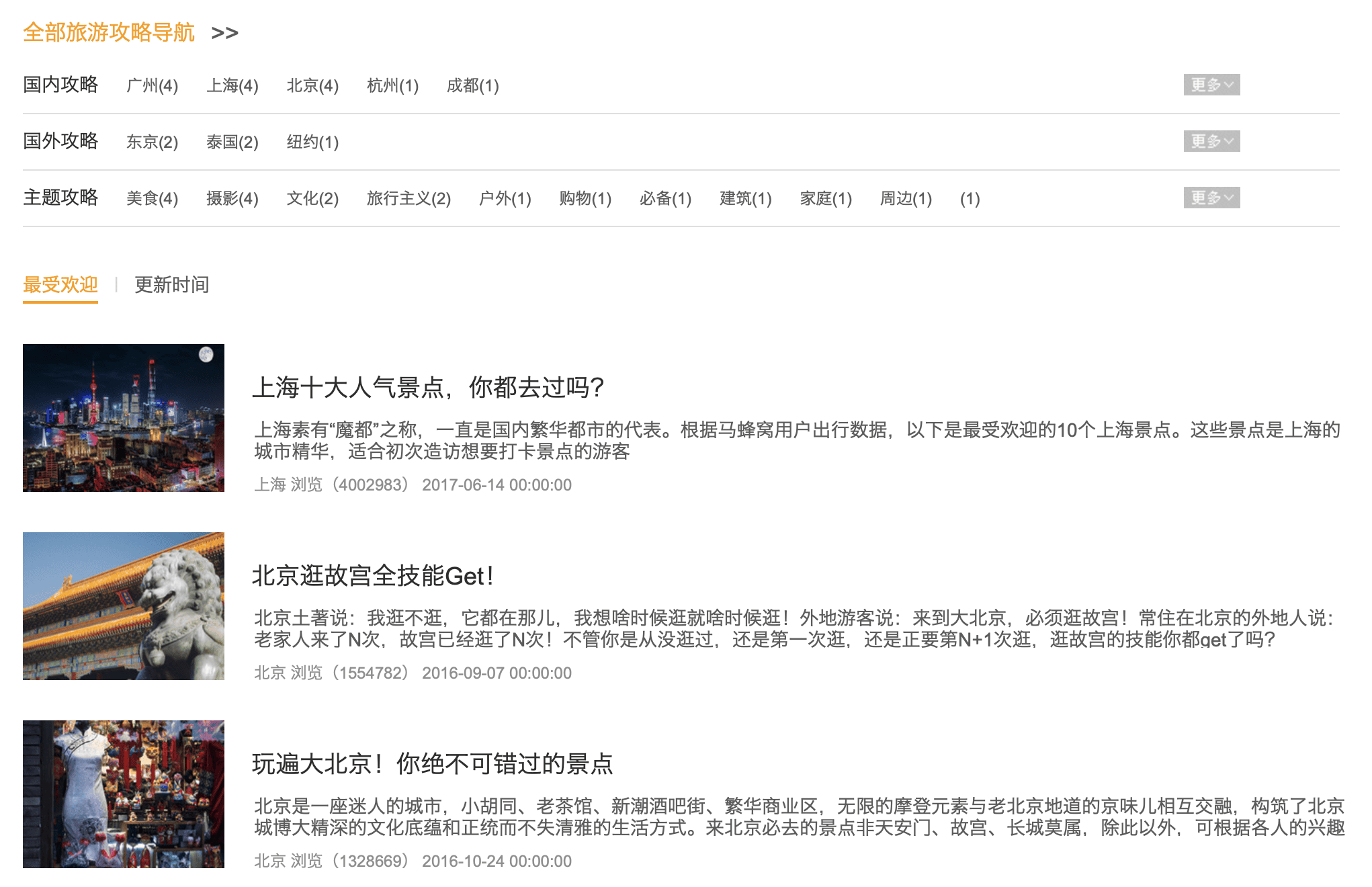1372x887 pixels.
Task: Open the Forbidden City stone lion thumbnail
Action: point(124,605)
